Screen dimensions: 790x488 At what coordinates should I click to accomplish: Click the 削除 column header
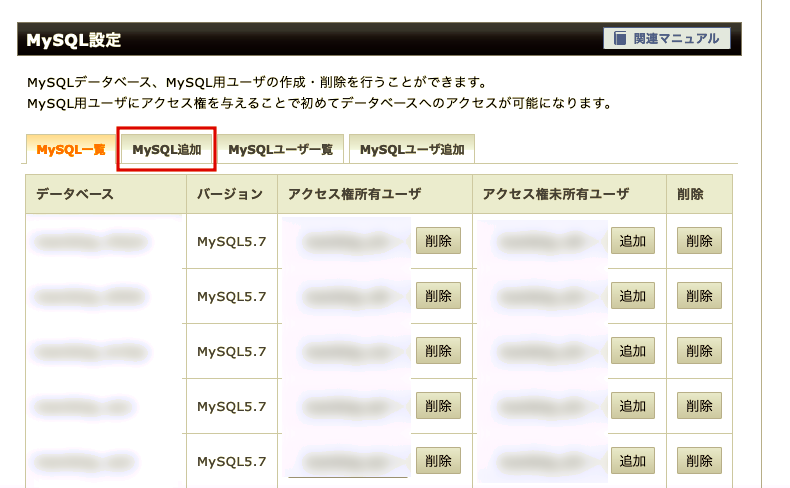point(699,194)
